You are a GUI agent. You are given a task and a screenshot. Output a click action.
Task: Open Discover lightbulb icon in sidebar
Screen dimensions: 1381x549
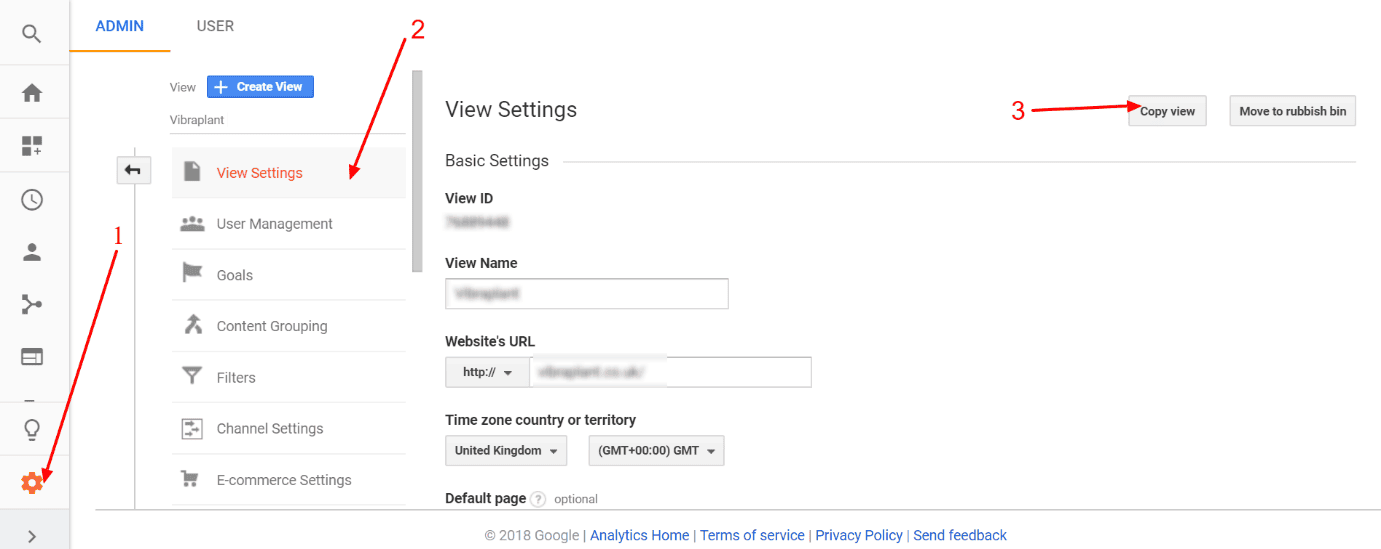coord(32,431)
